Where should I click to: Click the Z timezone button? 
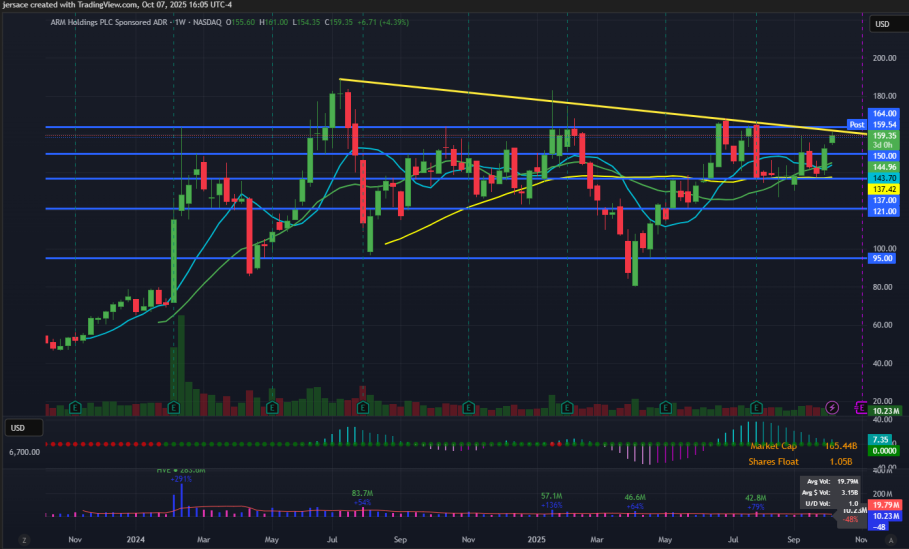(24, 540)
